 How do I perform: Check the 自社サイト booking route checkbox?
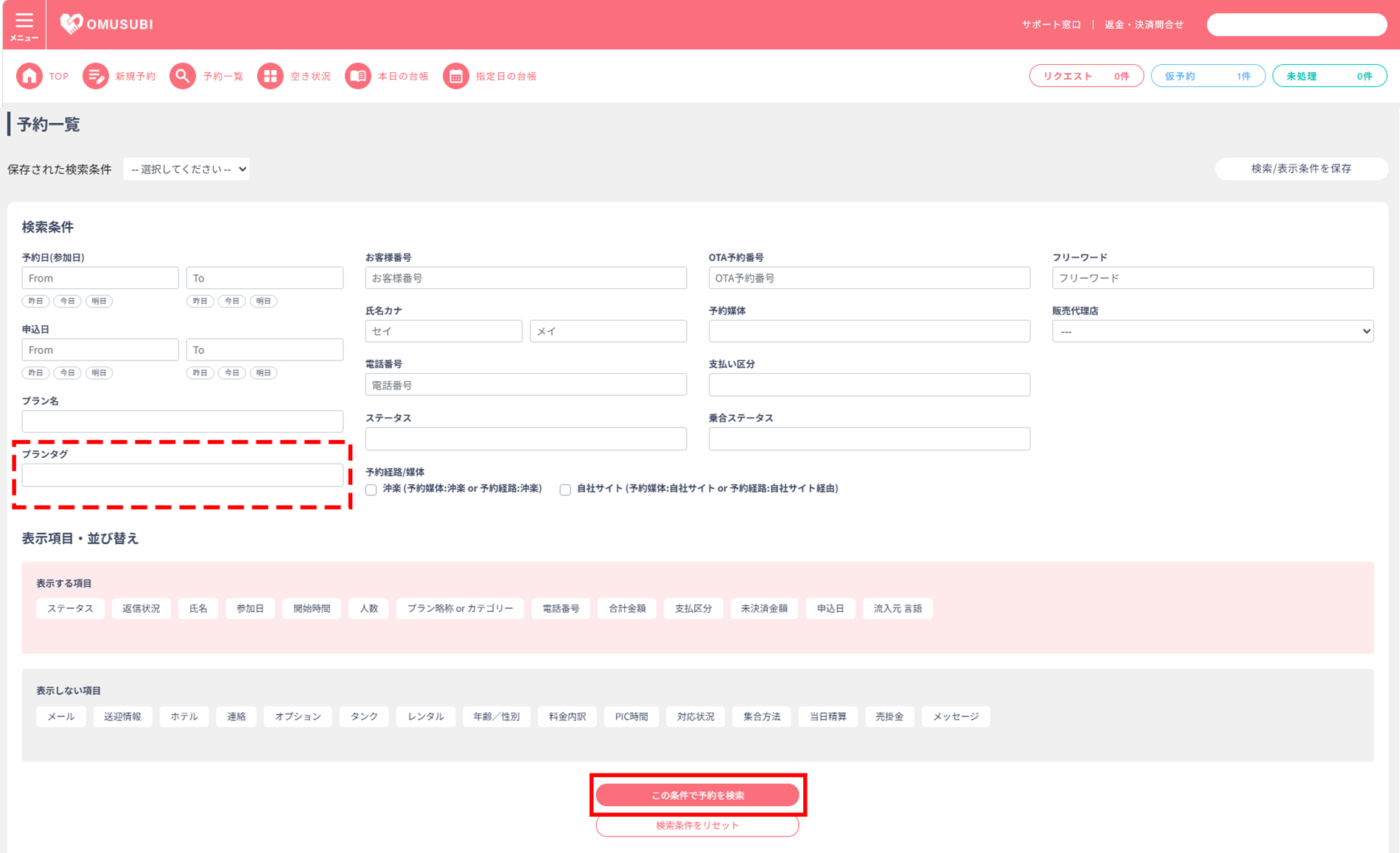(565, 490)
